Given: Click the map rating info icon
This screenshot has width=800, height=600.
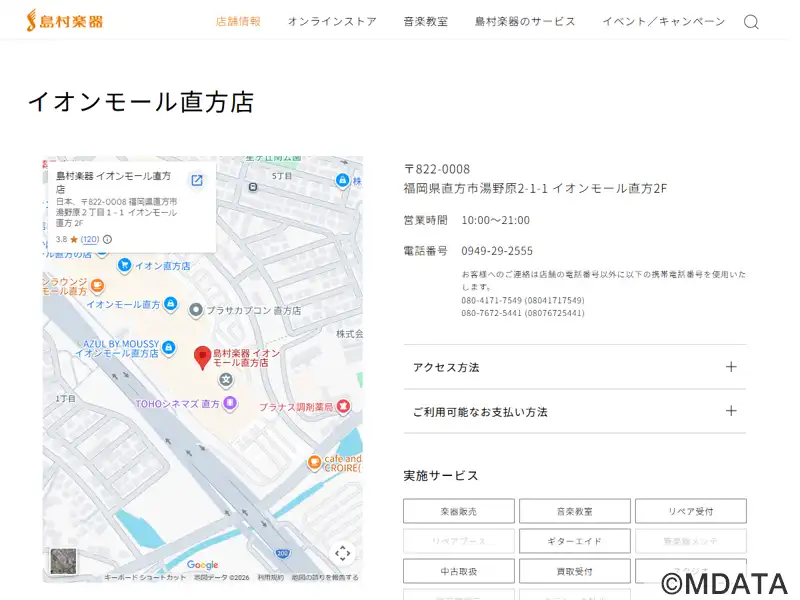Looking at the screenshot, I should click(x=108, y=239).
